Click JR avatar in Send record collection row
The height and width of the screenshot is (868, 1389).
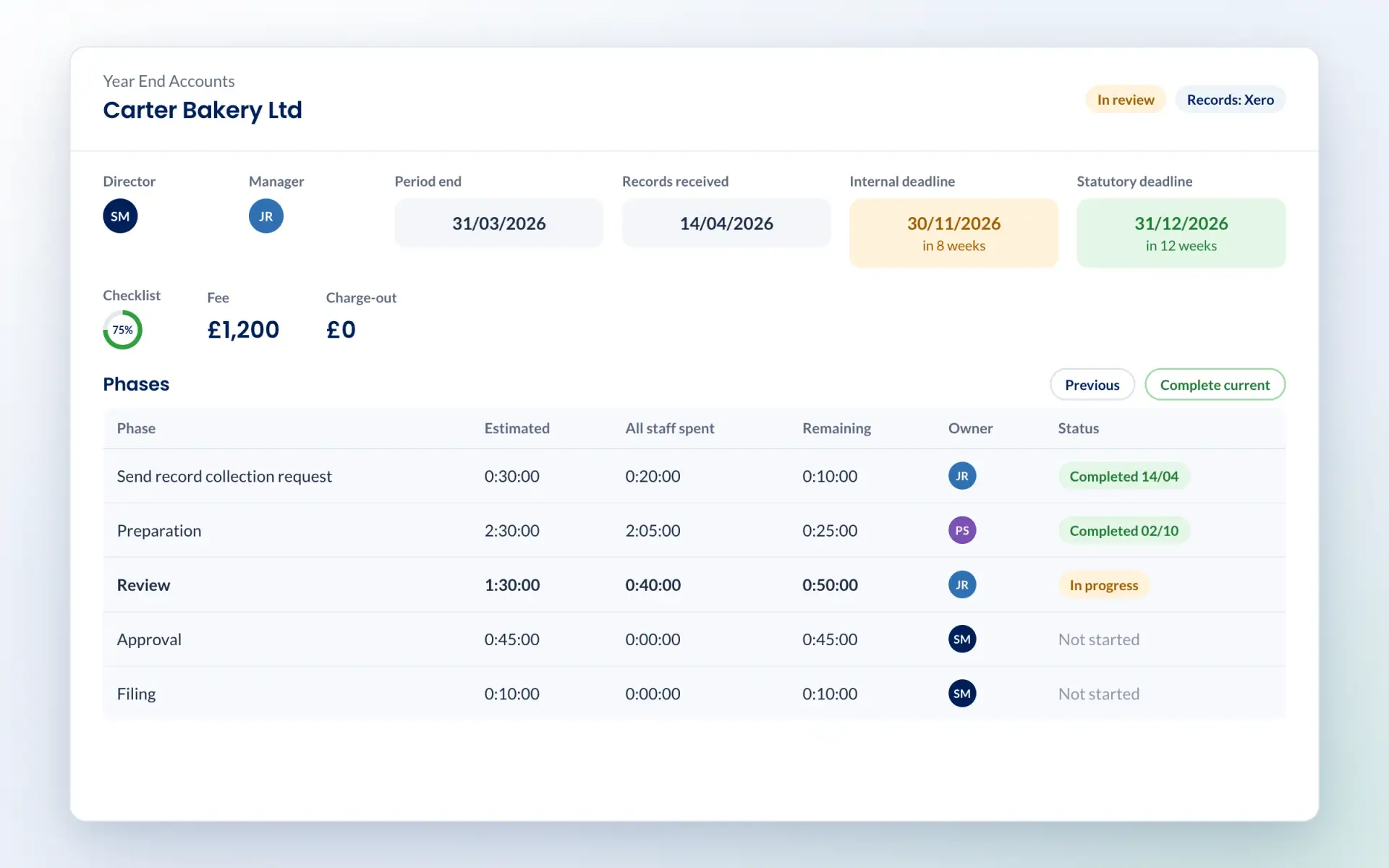[x=962, y=476]
